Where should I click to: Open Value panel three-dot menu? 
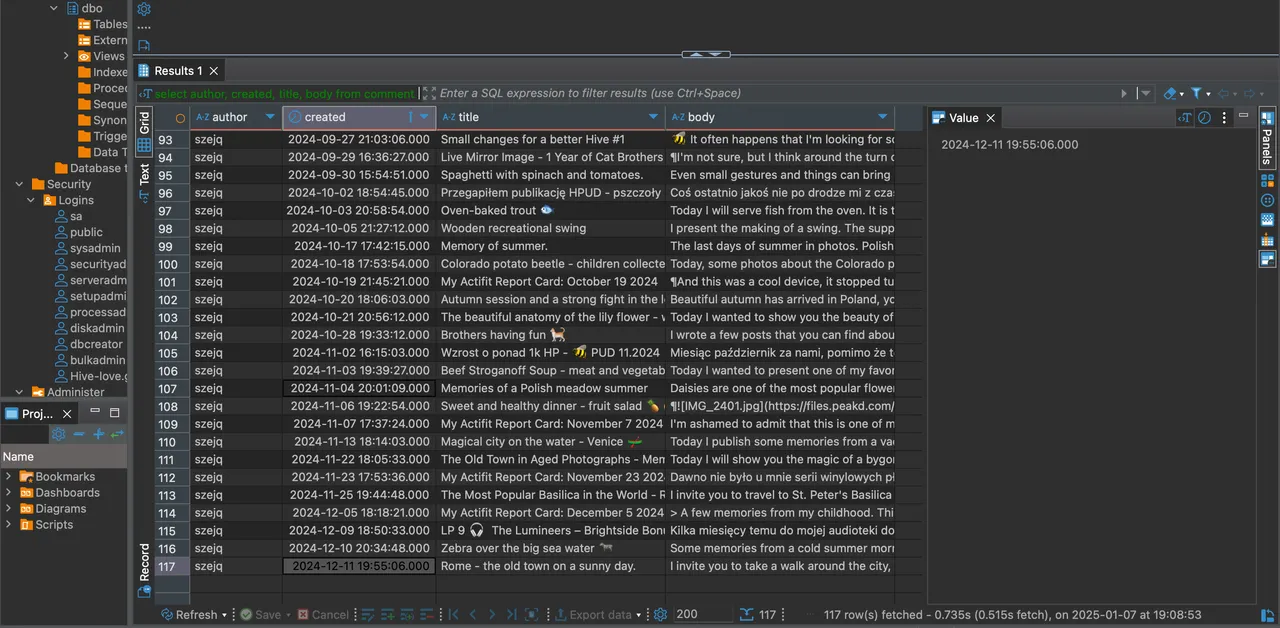pyautogui.click(x=1224, y=118)
